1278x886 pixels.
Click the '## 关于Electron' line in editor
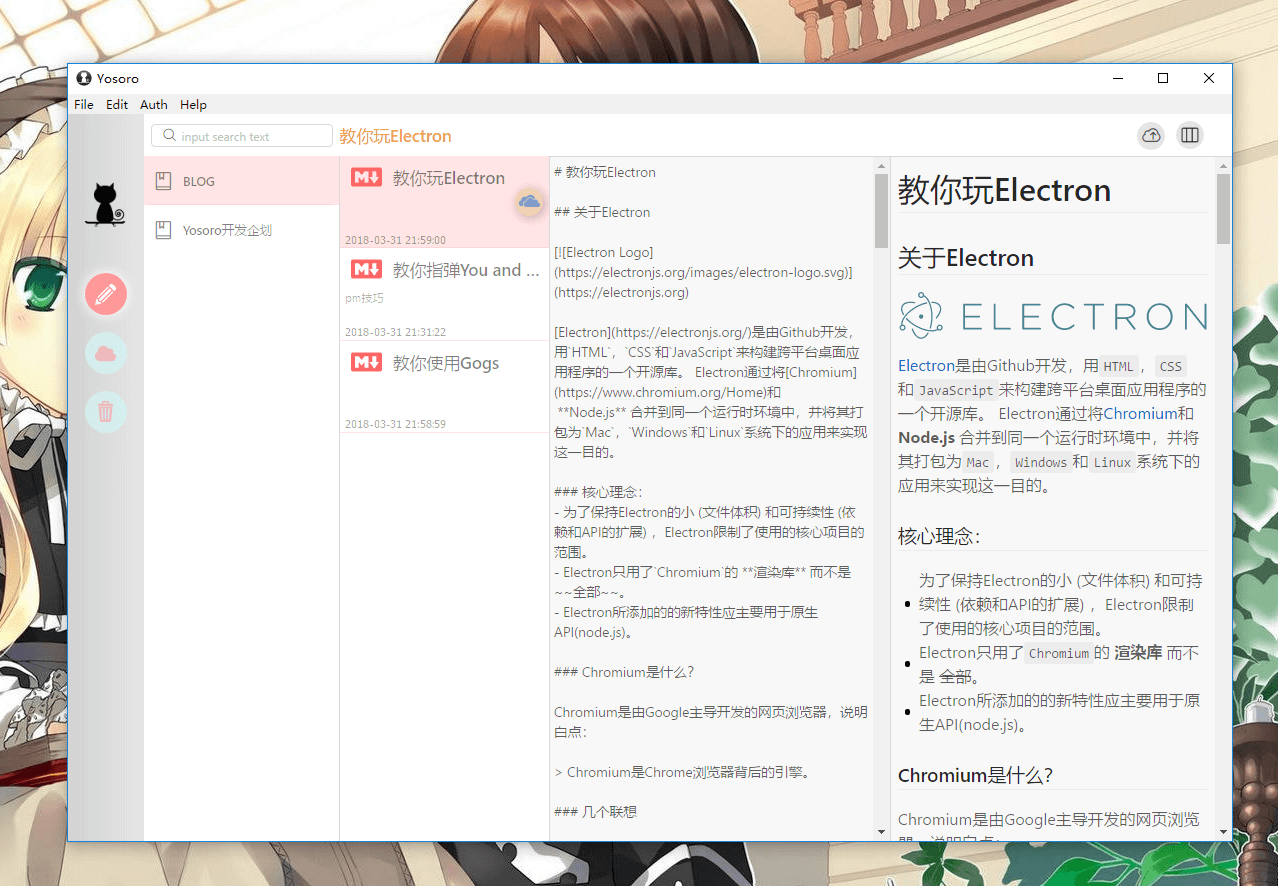[602, 212]
